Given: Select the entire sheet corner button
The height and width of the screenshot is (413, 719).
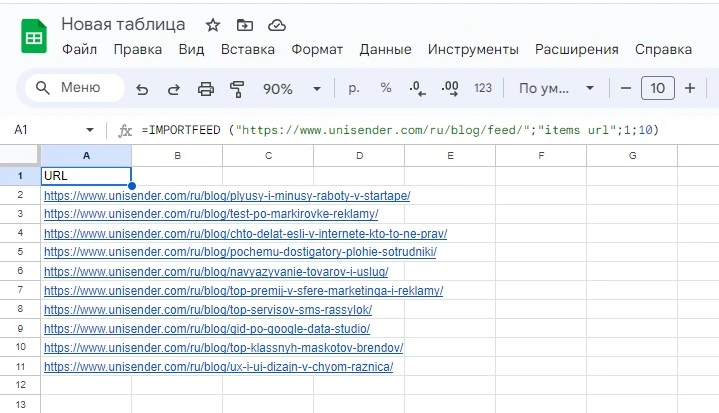Looking at the screenshot, I should coord(20,155).
